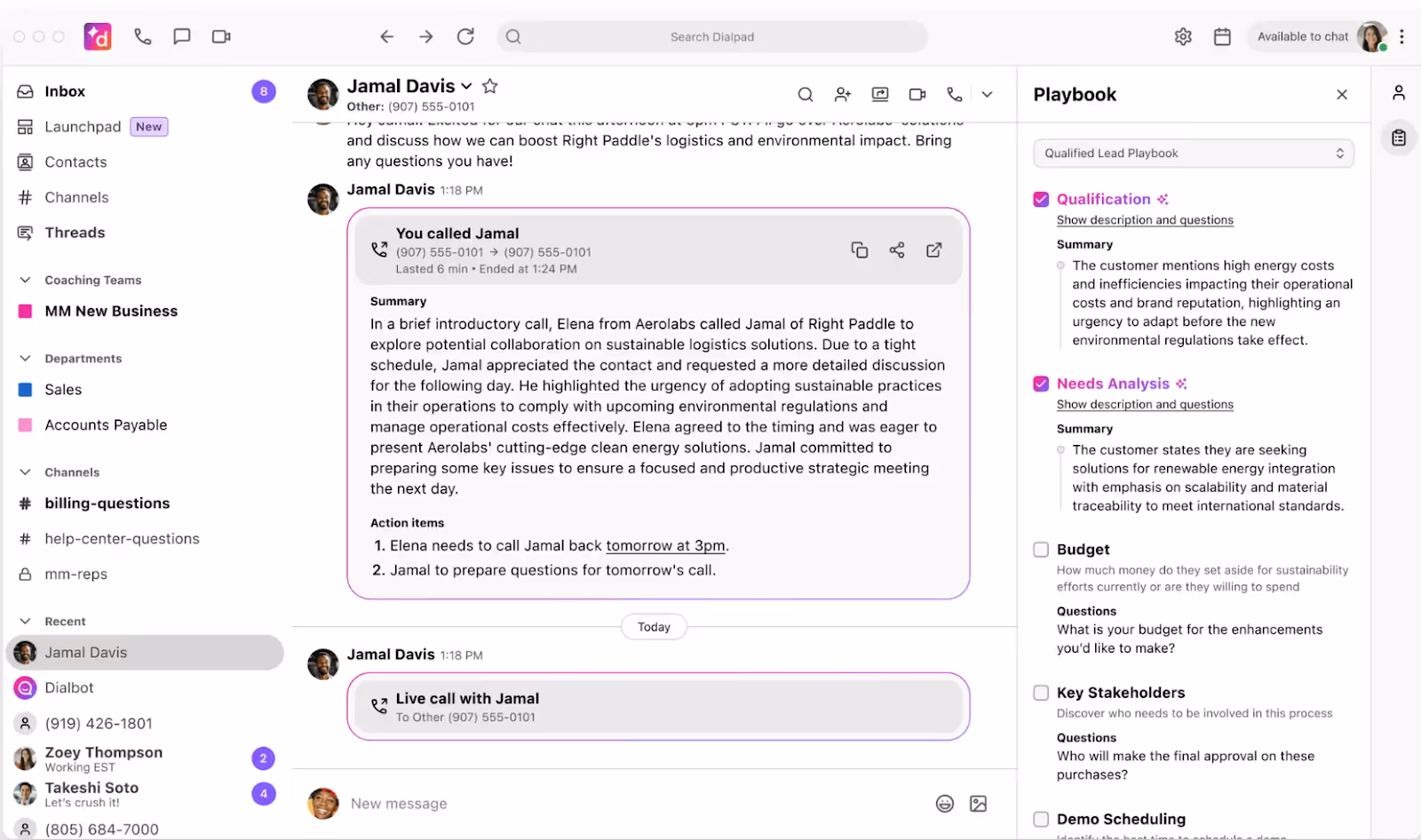Add a person to the conversation
The height and width of the screenshot is (840, 1421).
[x=843, y=94]
